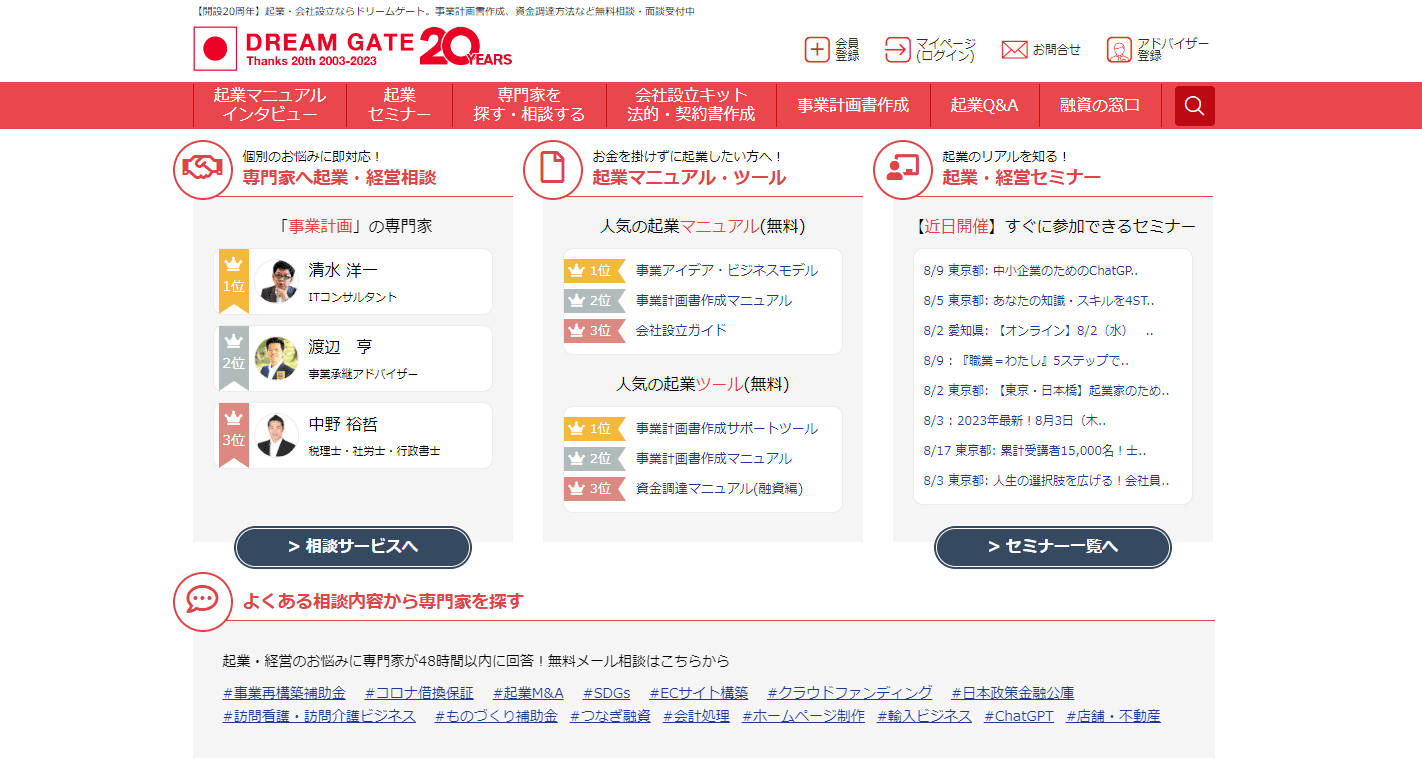The image size is (1422, 767).
Task: Open the 事業計画書作成 menu item
Action: (853, 105)
